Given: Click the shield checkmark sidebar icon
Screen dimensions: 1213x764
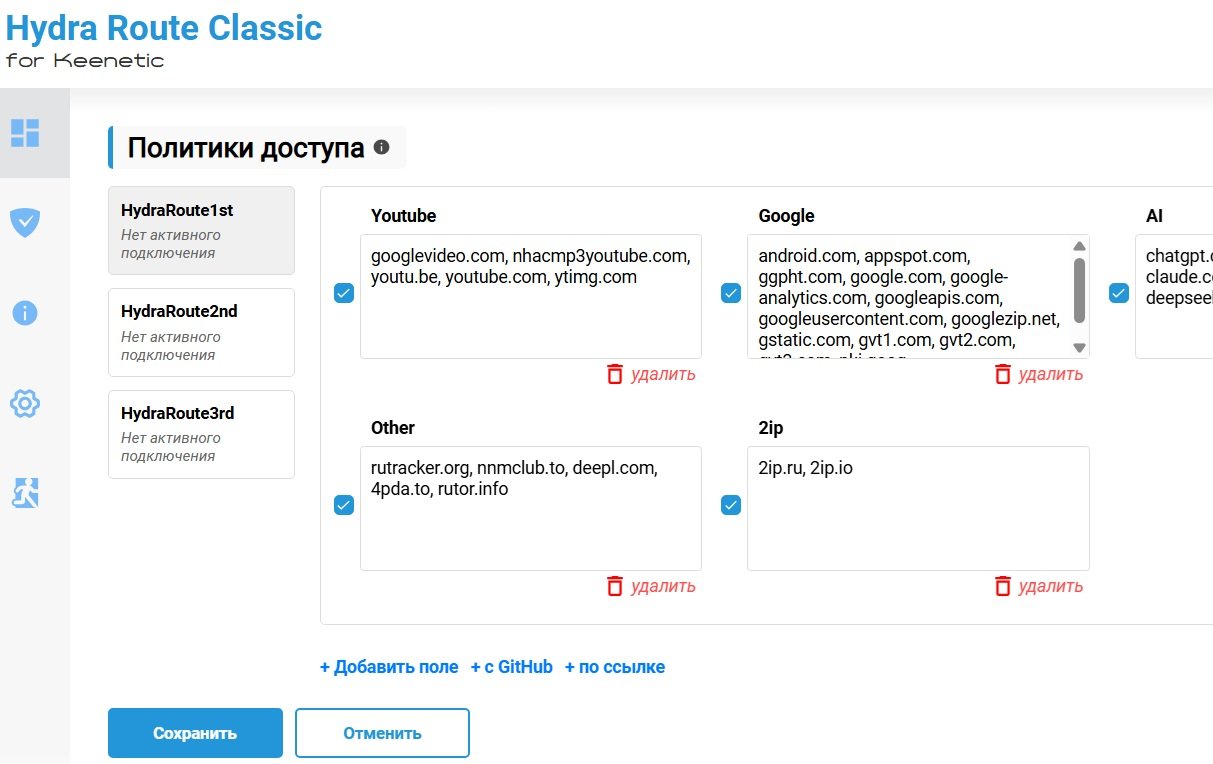Looking at the screenshot, I should (25, 222).
